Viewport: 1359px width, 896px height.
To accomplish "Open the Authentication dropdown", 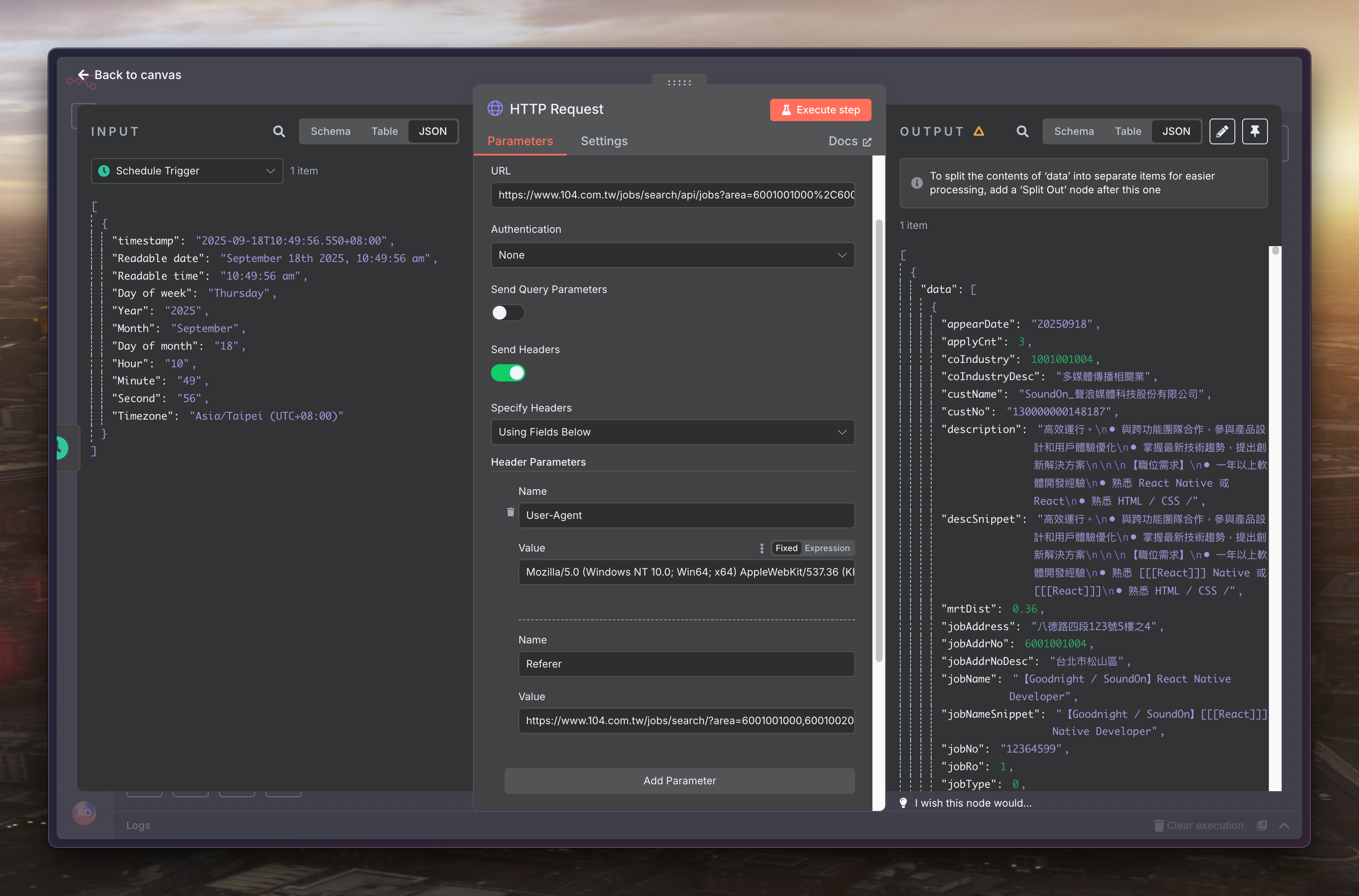I will [672, 255].
